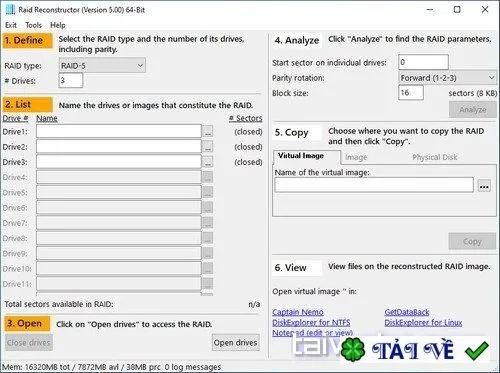
Task: Click the '4. Analyze' step label
Action: (x=297, y=41)
